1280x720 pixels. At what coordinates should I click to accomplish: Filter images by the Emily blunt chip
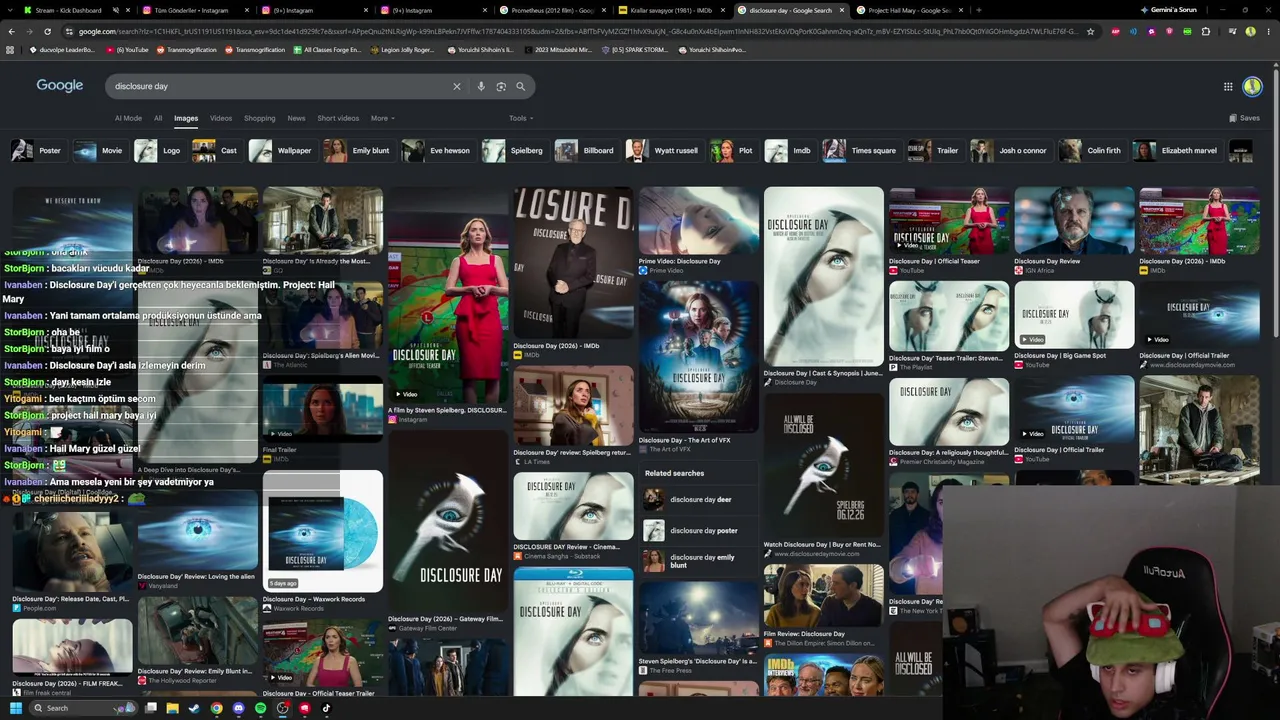pyautogui.click(x=359, y=151)
